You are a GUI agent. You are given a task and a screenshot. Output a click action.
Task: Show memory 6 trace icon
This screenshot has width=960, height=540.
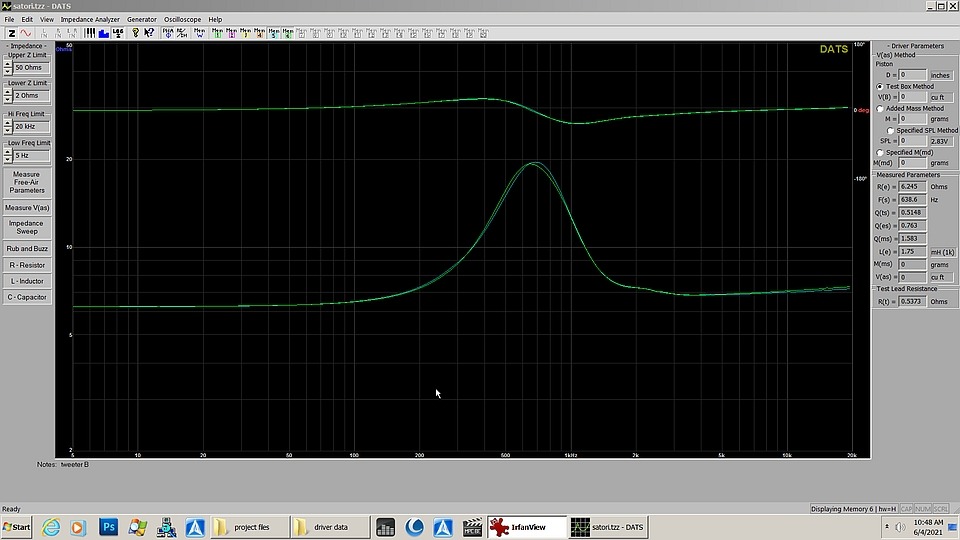288,33
